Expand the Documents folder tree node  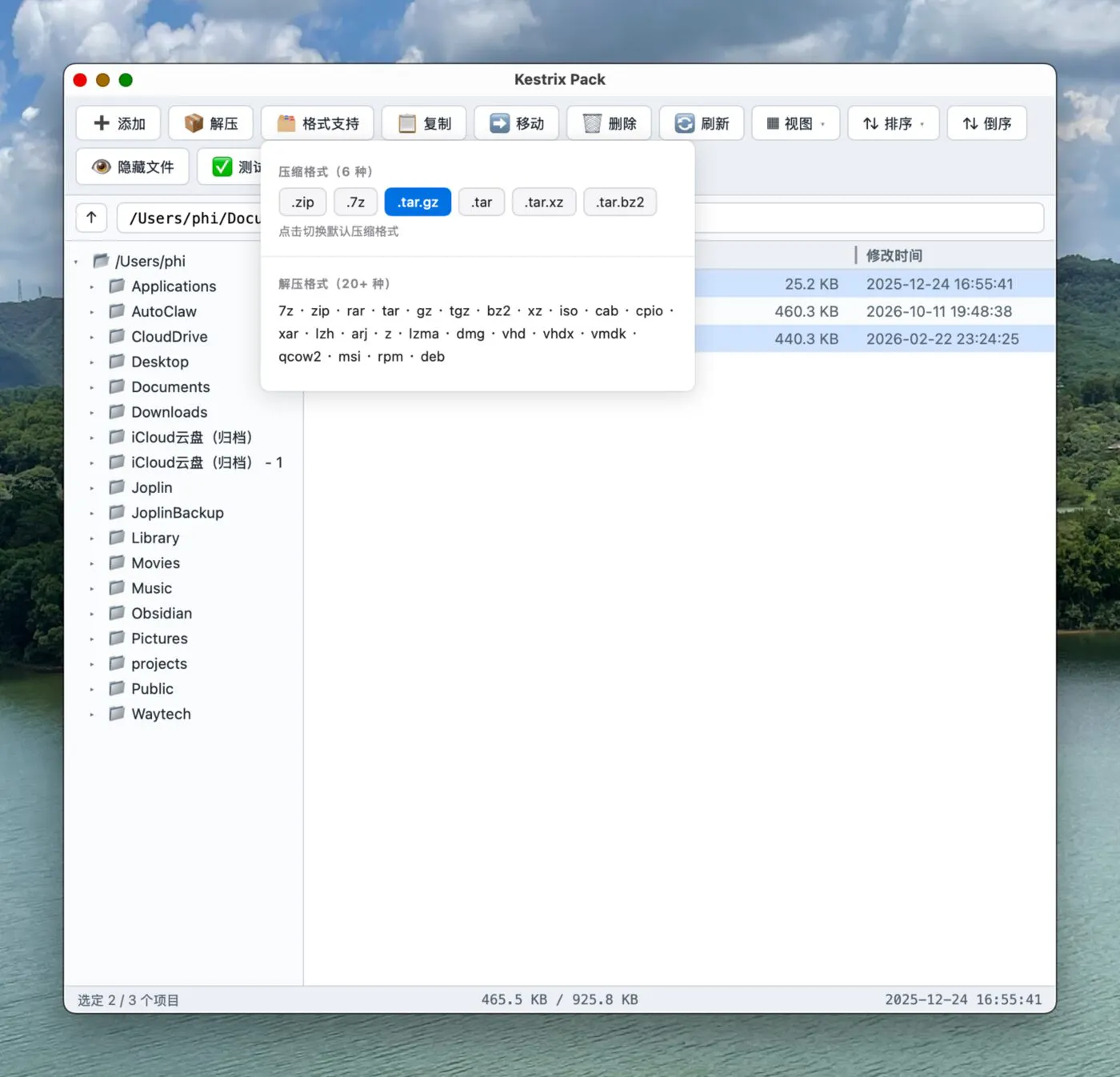92,387
